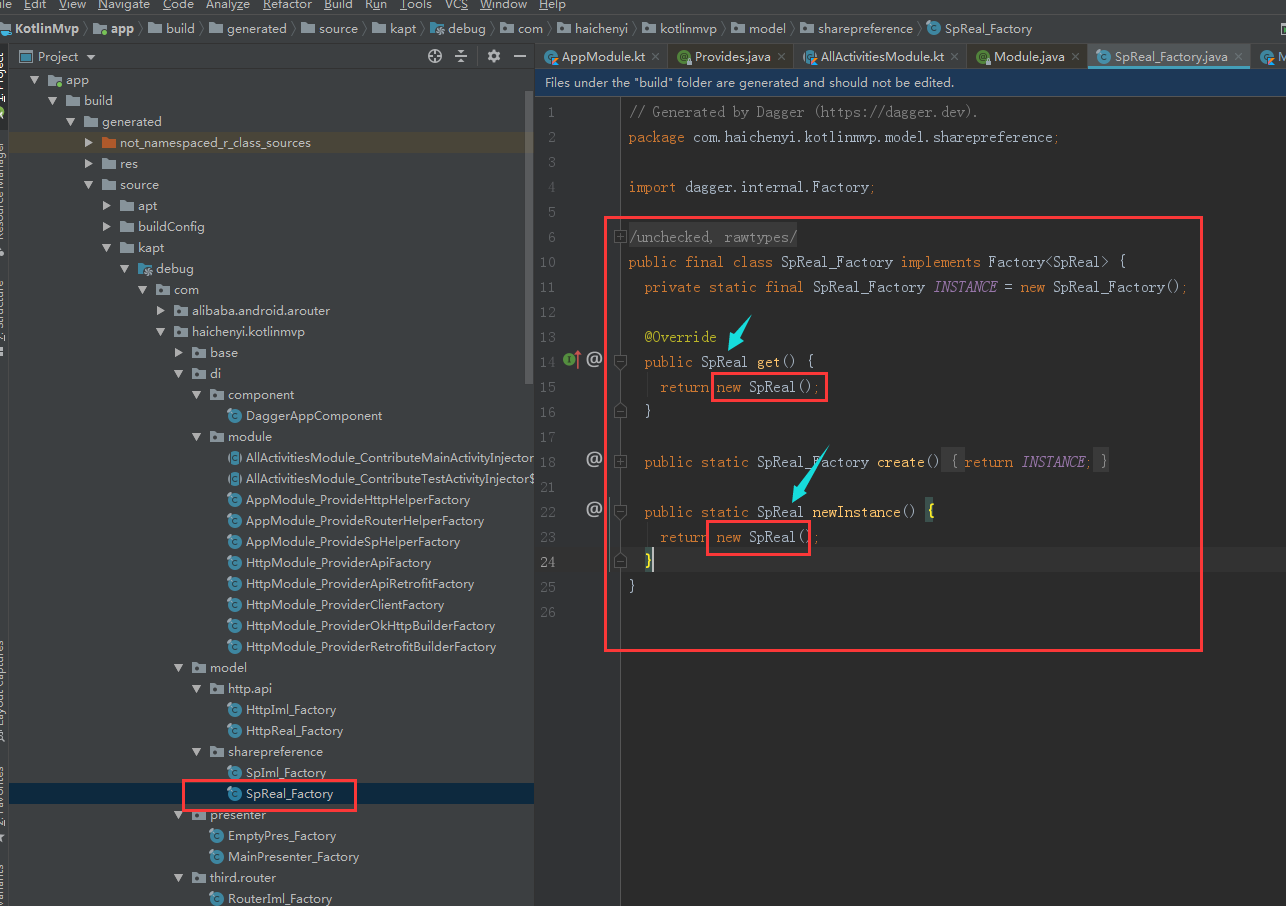Select RouterIml_Factory in the tree

click(x=280, y=899)
